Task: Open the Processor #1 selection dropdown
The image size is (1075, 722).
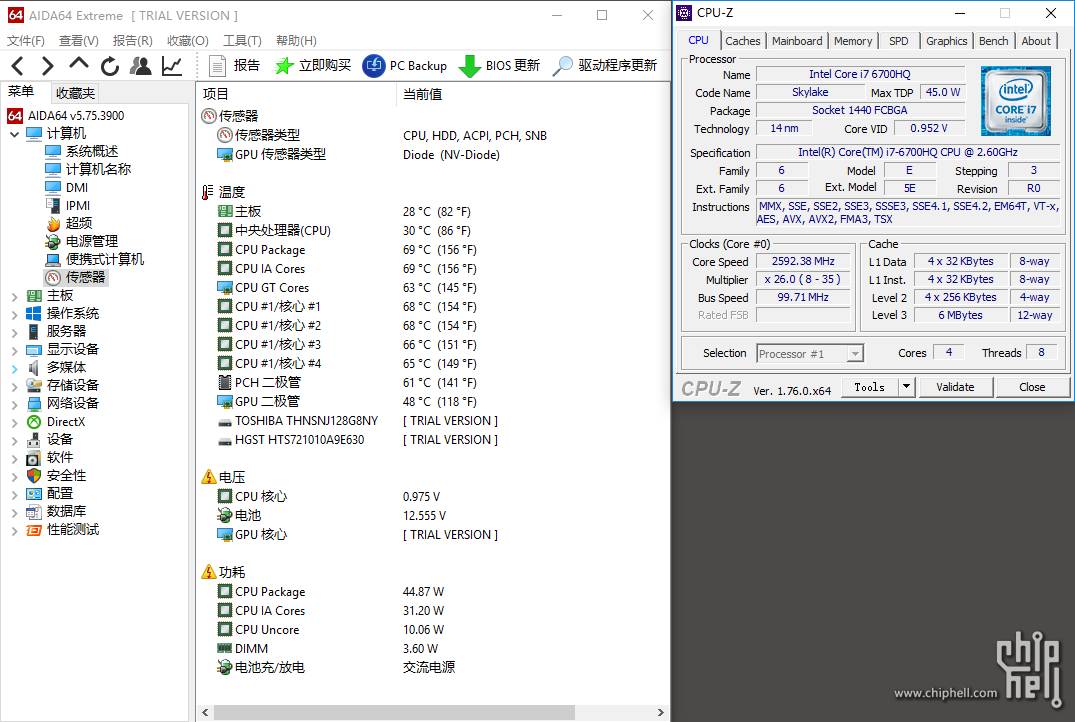Action: (x=810, y=354)
